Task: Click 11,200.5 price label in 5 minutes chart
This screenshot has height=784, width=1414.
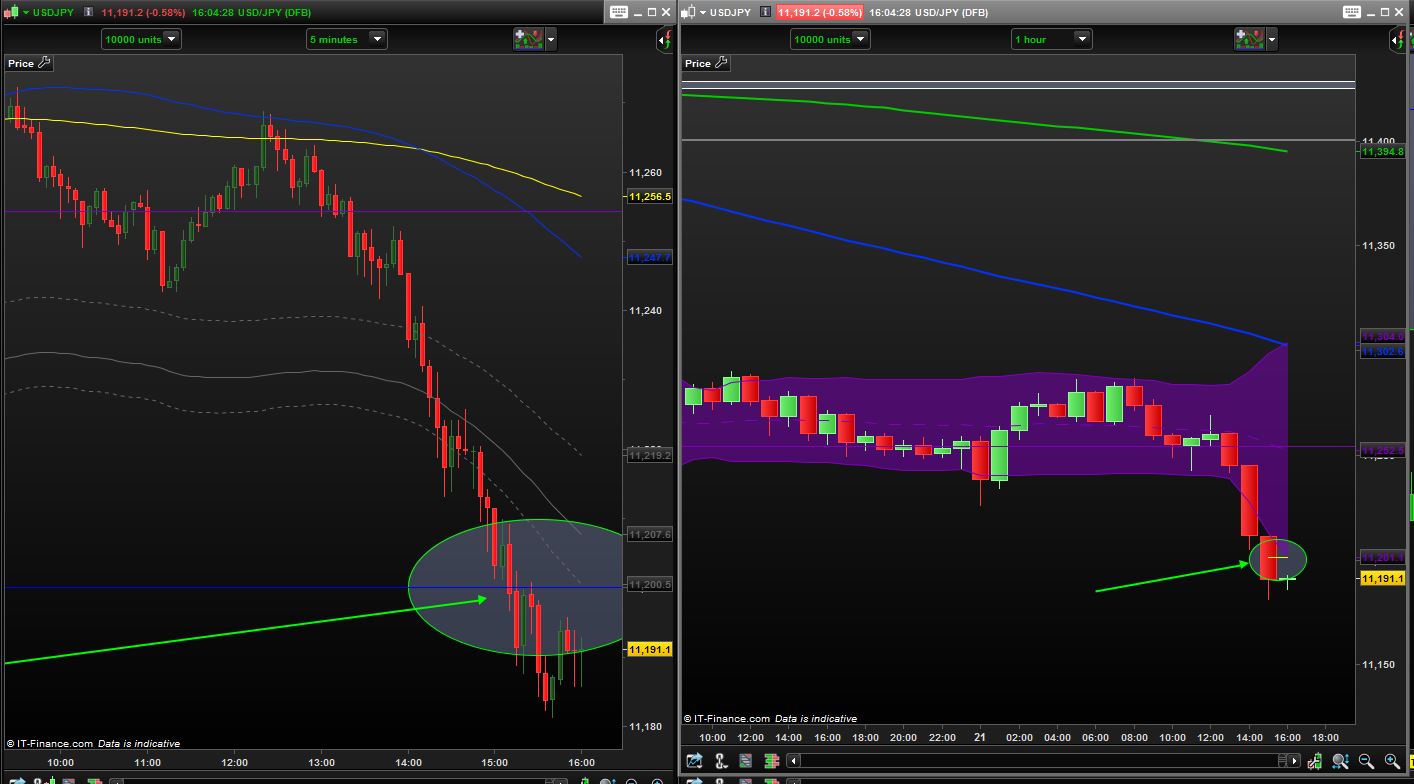Action: coord(649,584)
